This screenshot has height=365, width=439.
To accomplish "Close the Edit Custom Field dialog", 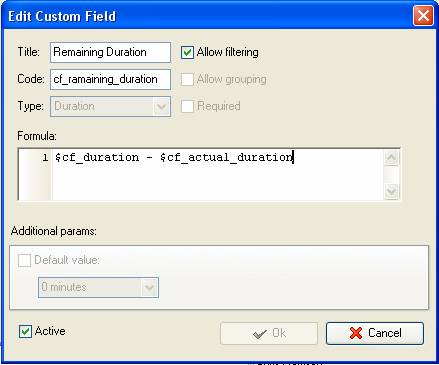I will point(423,16).
